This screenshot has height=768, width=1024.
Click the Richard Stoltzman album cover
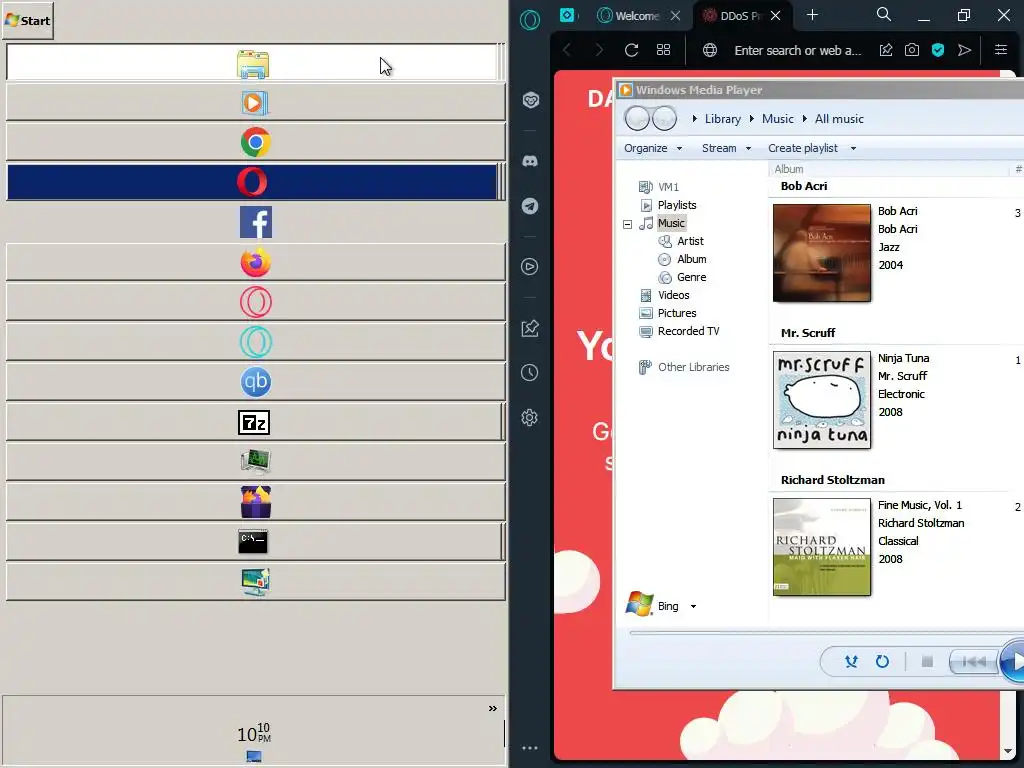click(822, 547)
